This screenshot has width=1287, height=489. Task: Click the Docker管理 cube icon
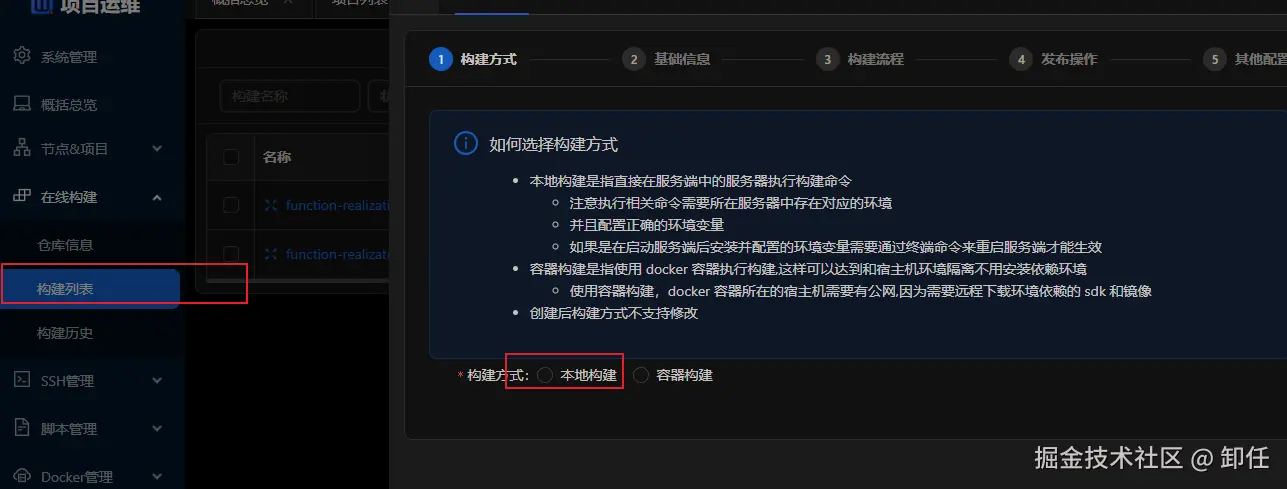(22, 476)
